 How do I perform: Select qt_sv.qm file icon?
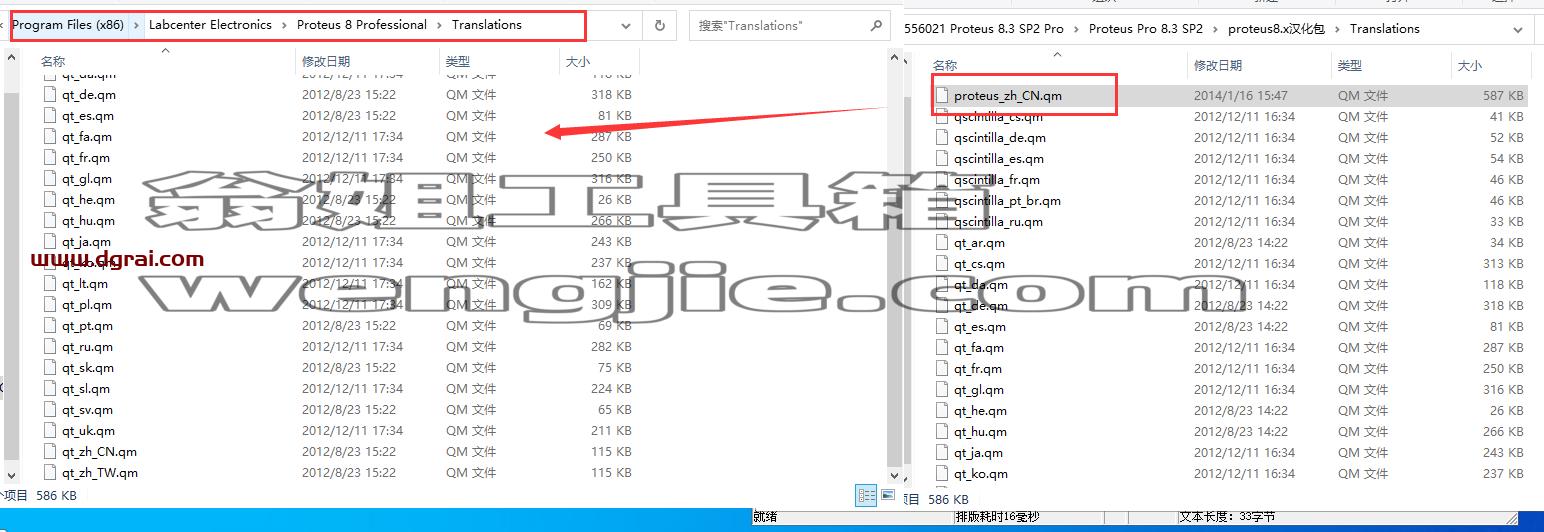coord(51,410)
